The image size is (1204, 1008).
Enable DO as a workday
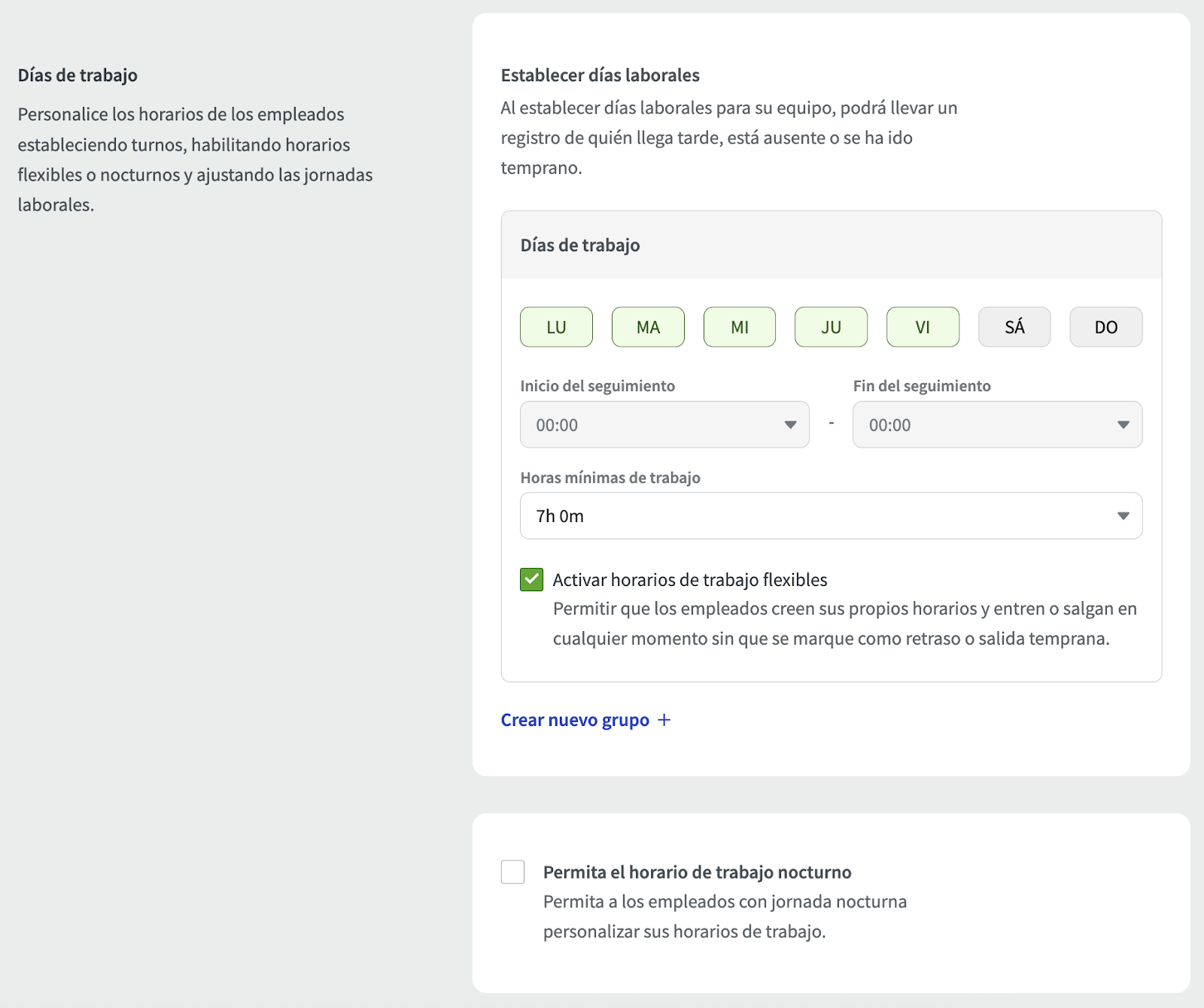(1105, 327)
